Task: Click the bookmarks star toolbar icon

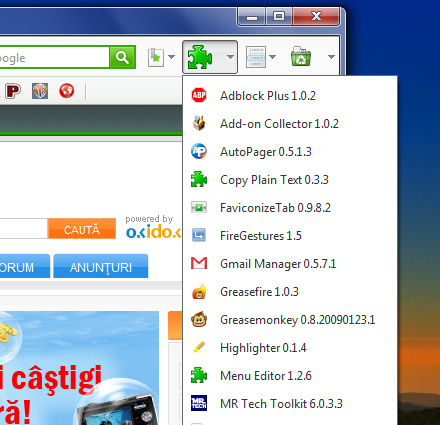Action: [x=156, y=57]
